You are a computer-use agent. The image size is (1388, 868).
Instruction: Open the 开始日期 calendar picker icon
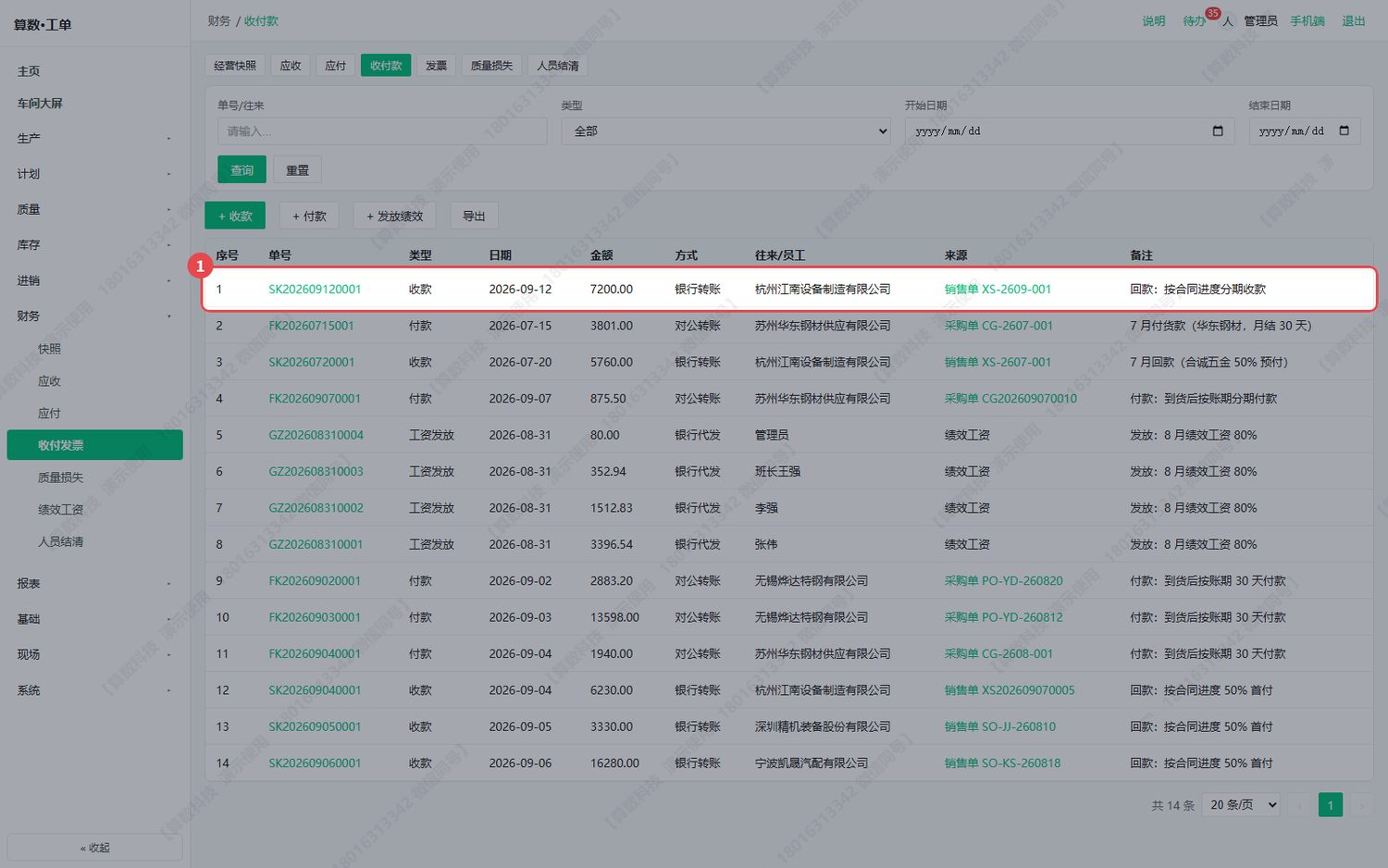coord(1218,131)
